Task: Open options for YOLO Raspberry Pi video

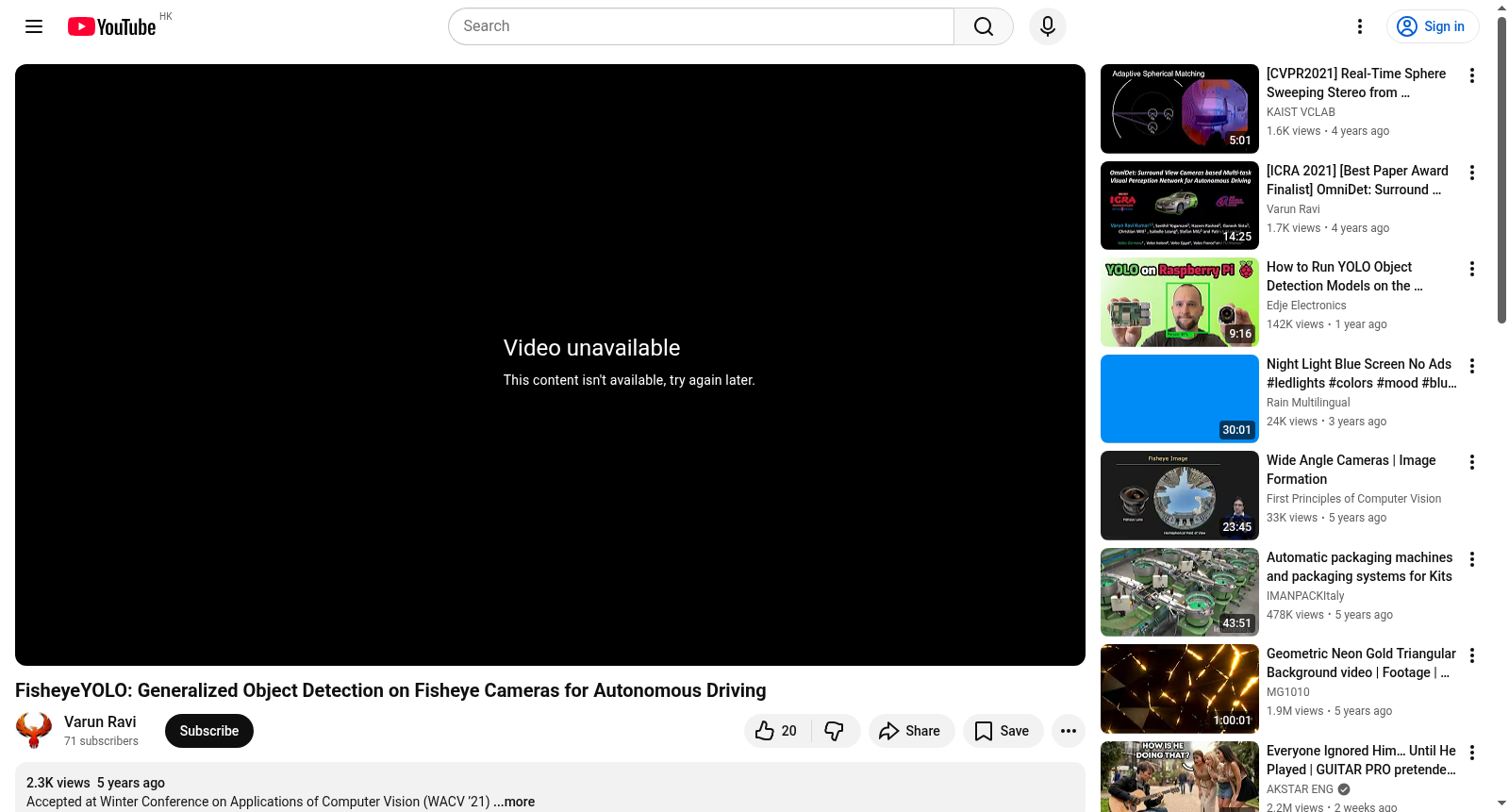Action: (x=1472, y=269)
